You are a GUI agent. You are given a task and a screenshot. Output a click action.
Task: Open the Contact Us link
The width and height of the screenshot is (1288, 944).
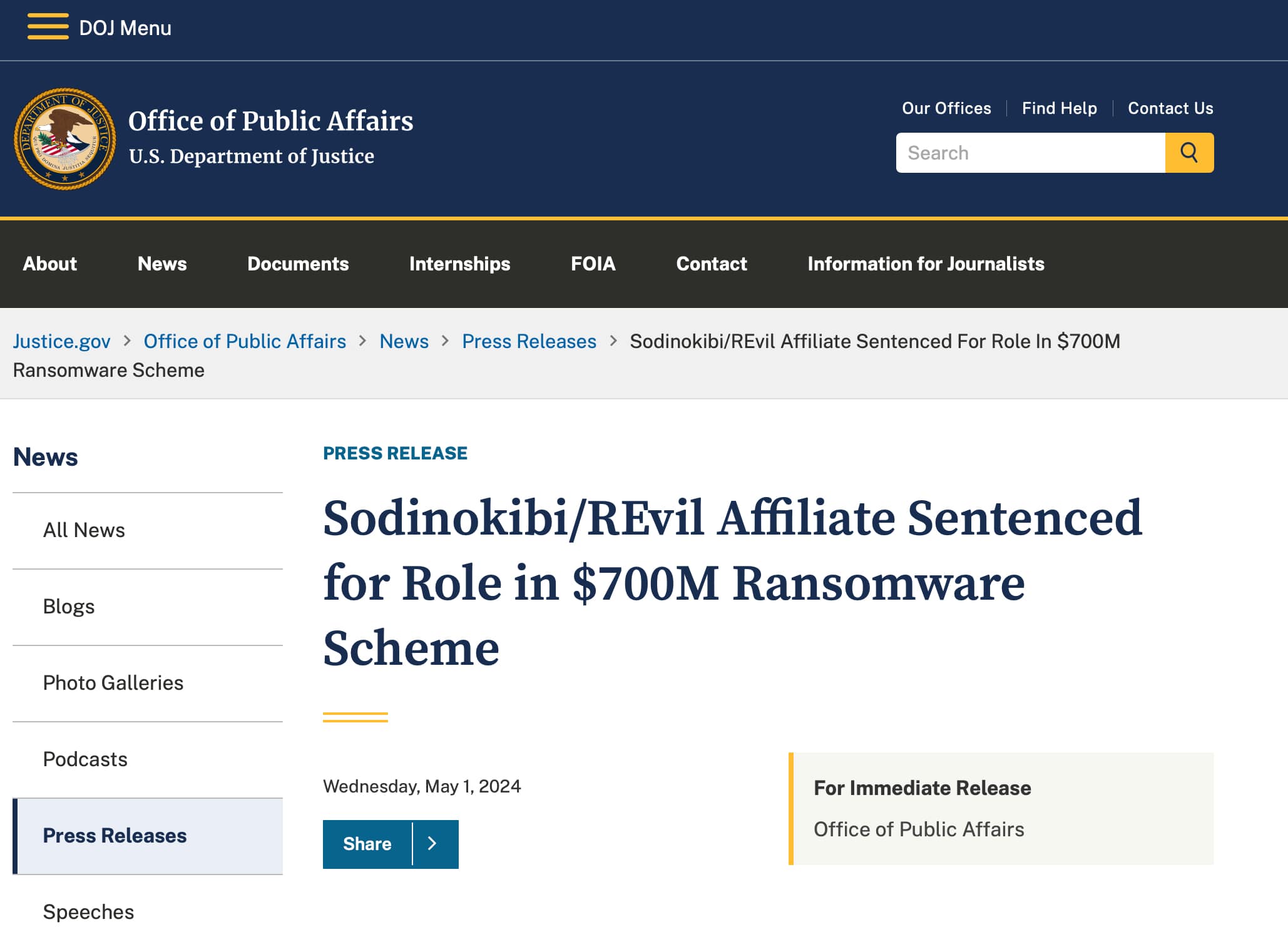[x=1170, y=108]
